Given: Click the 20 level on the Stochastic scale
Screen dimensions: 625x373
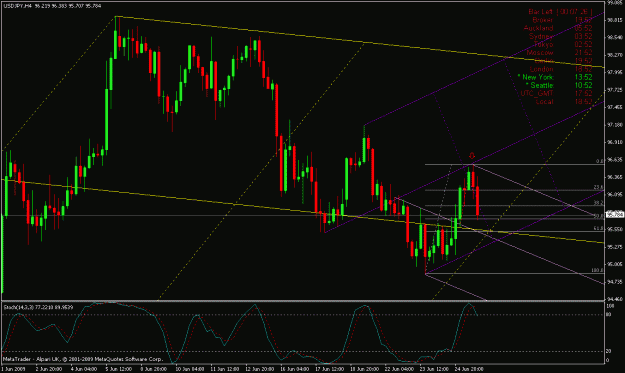Looking at the screenshot, I should coord(609,351).
